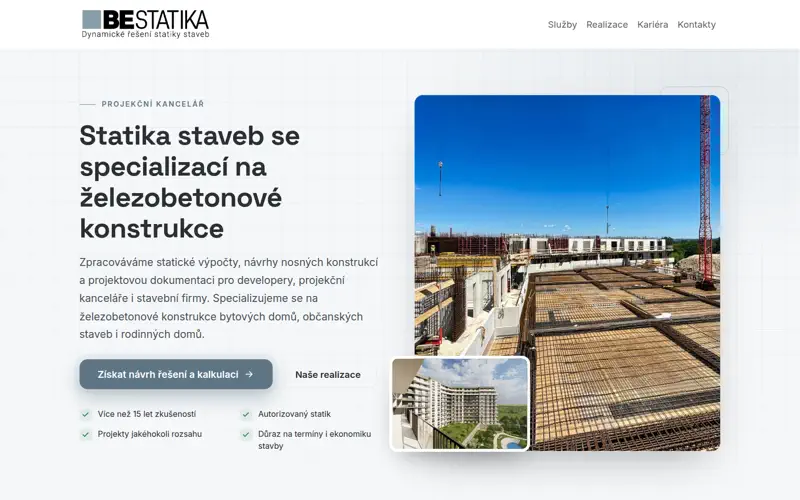Image resolution: width=800 pixels, height=500 pixels.
Task: Open the Služby menu item
Action: pyautogui.click(x=562, y=24)
